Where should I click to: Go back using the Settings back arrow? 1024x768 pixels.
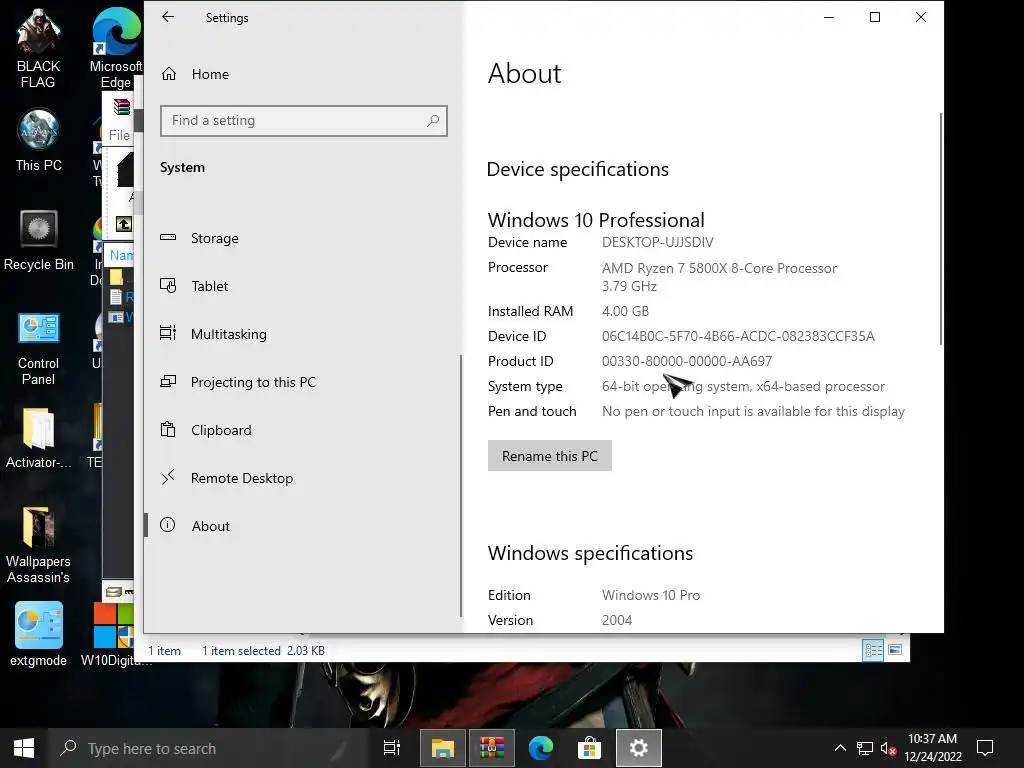pos(168,17)
